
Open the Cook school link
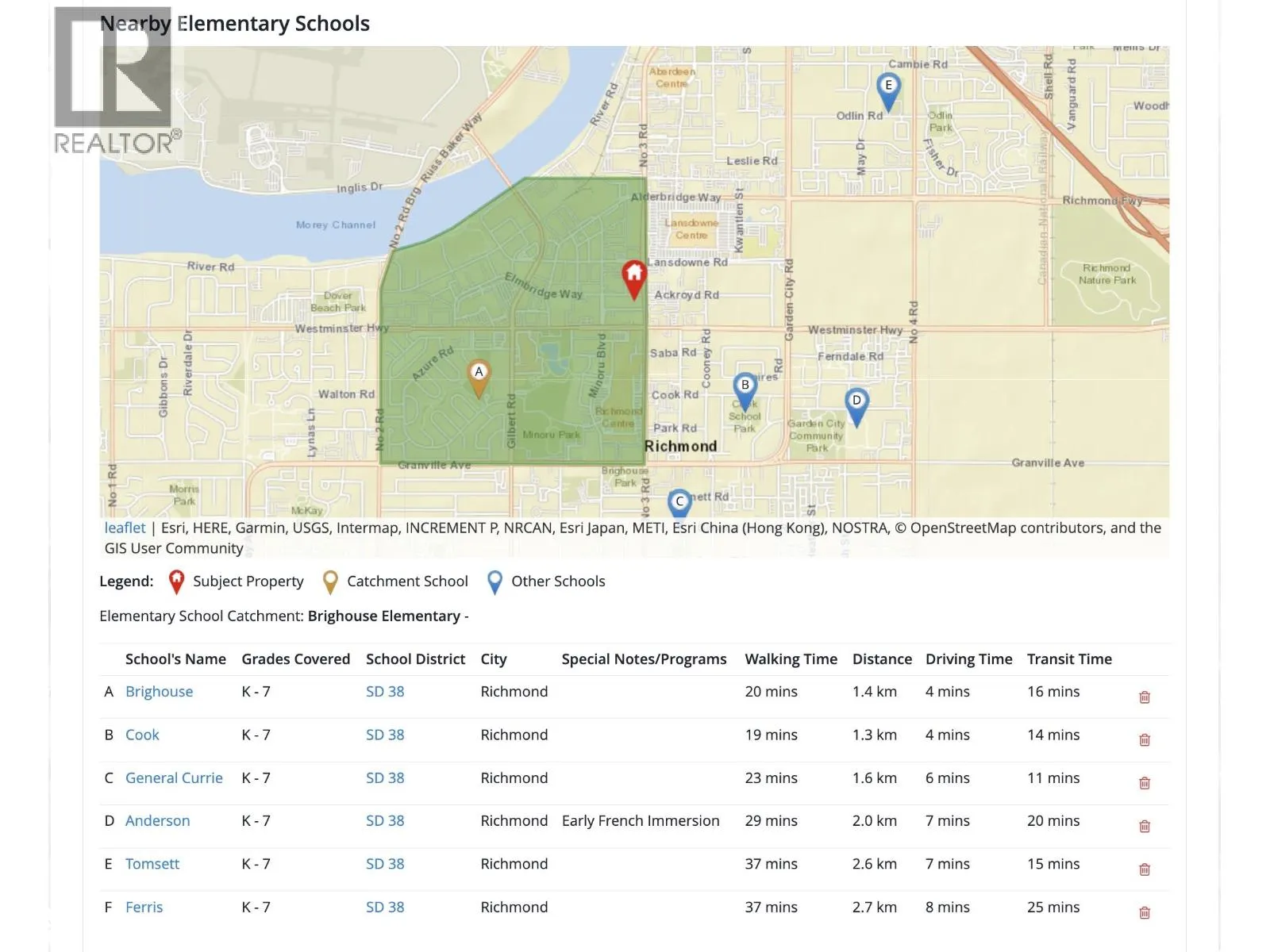(x=142, y=735)
